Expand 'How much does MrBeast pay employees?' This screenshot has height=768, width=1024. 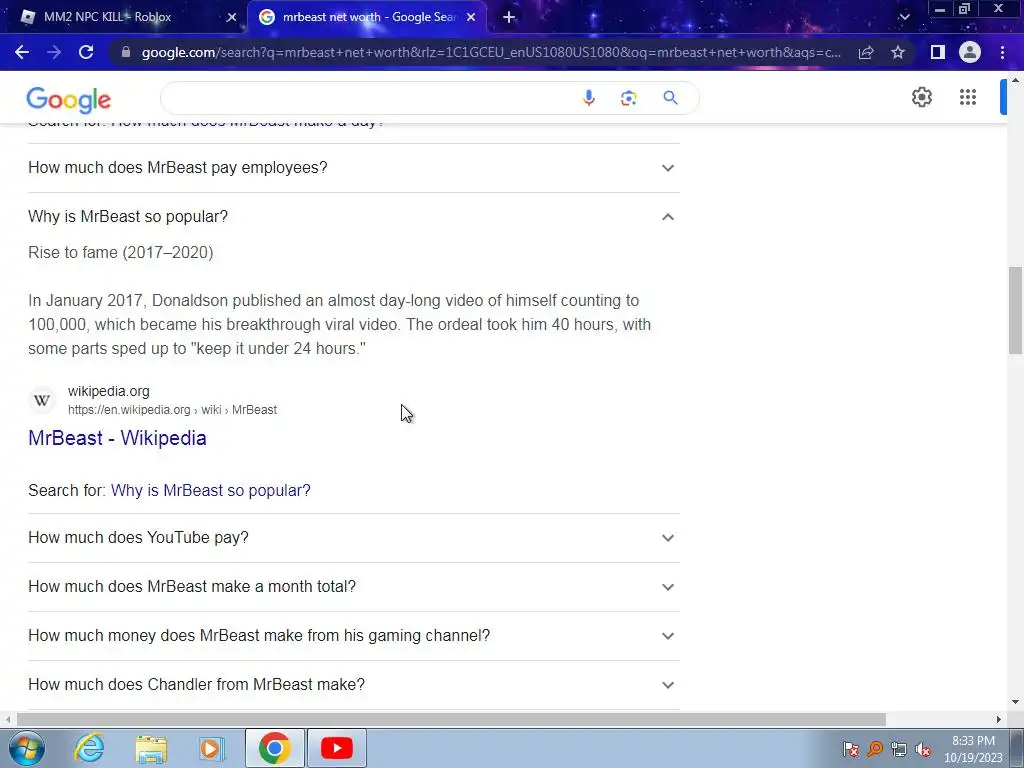353,168
